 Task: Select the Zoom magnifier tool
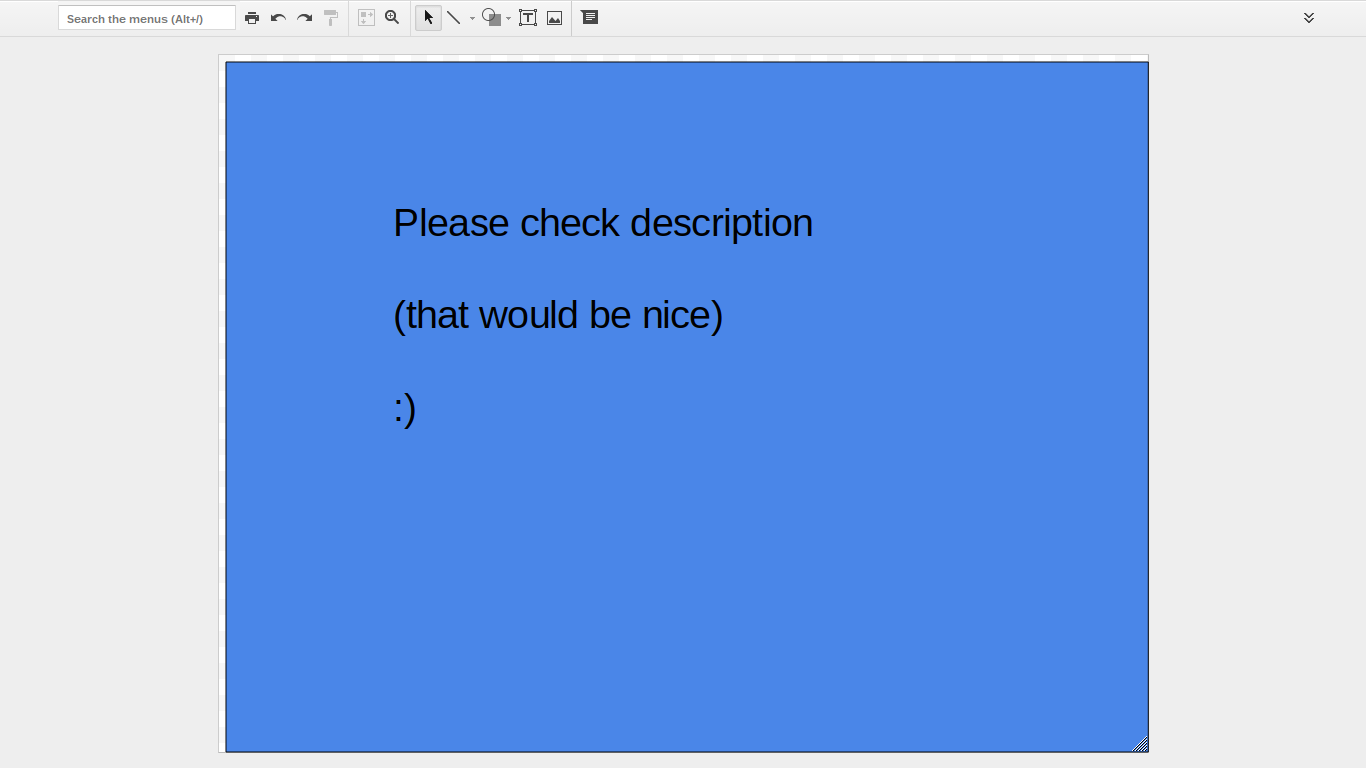[x=392, y=18]
